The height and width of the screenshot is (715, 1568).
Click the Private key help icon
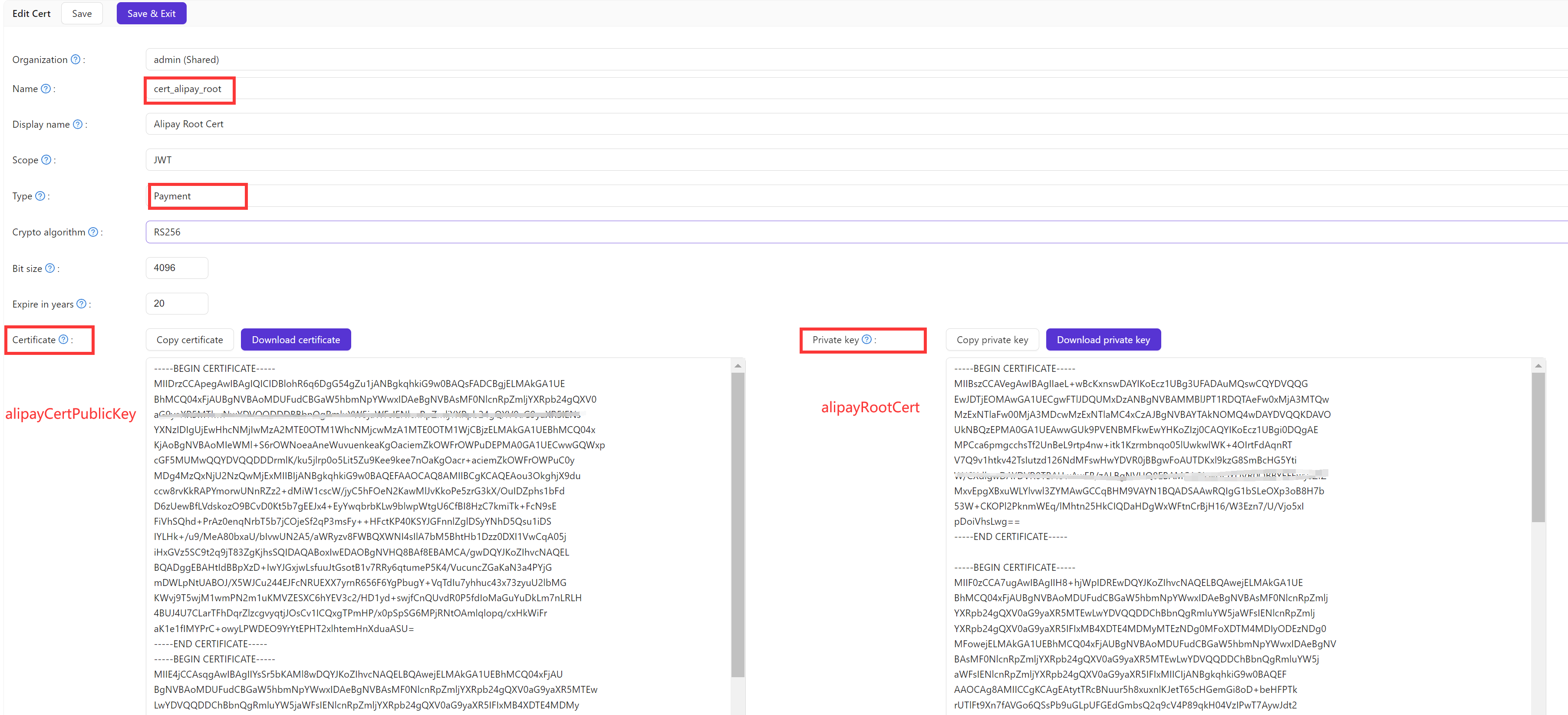[867, 340]
